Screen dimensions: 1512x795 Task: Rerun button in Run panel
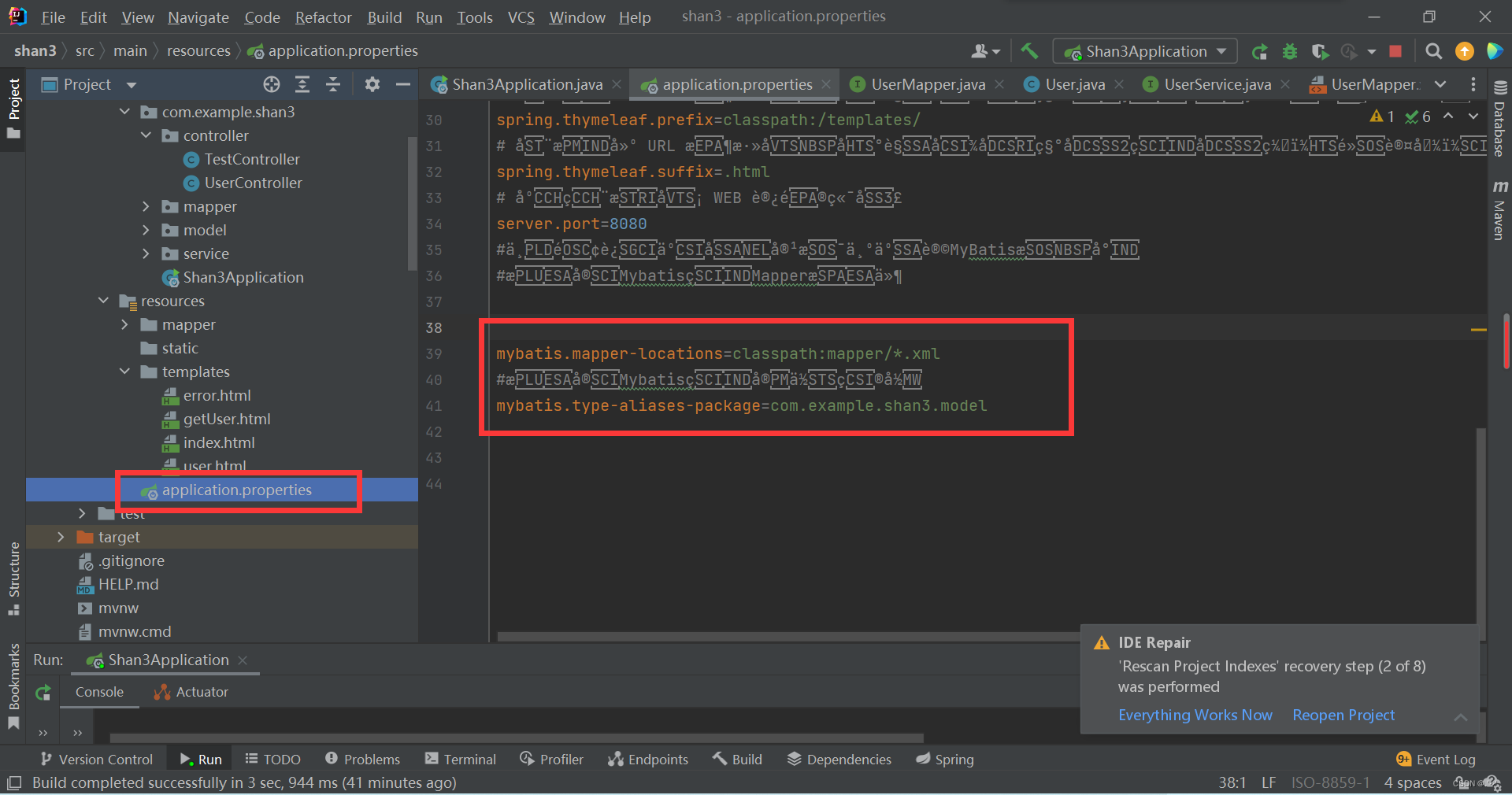click(43, 693)
